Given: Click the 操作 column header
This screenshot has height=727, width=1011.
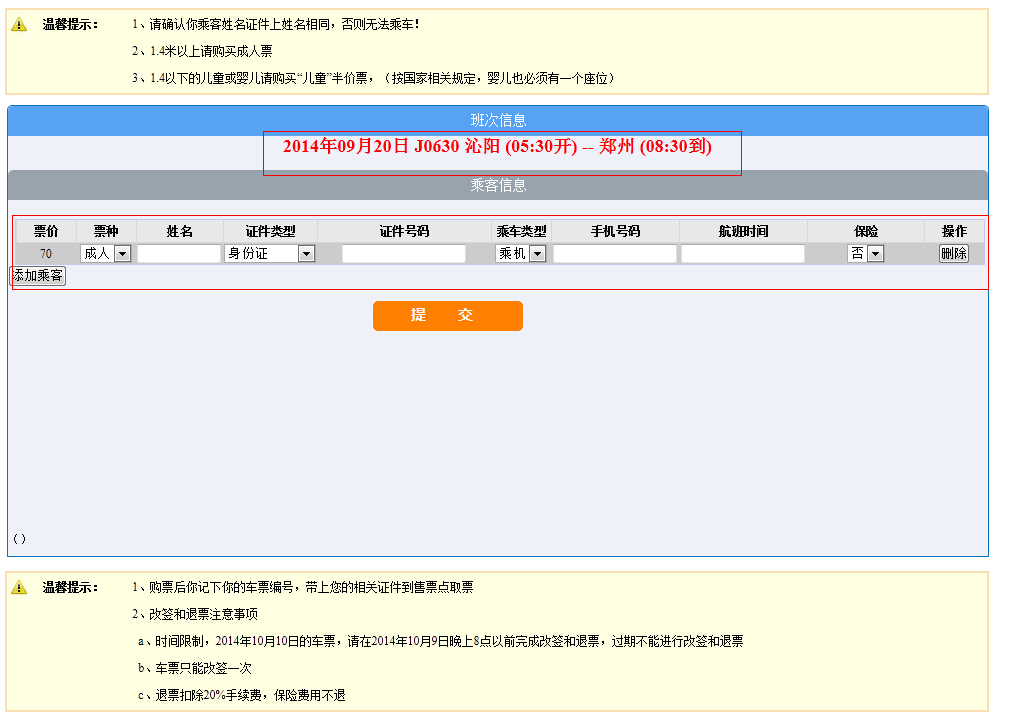Looking at the screenshot, I should pyautogui.click(x=954, y=231).
